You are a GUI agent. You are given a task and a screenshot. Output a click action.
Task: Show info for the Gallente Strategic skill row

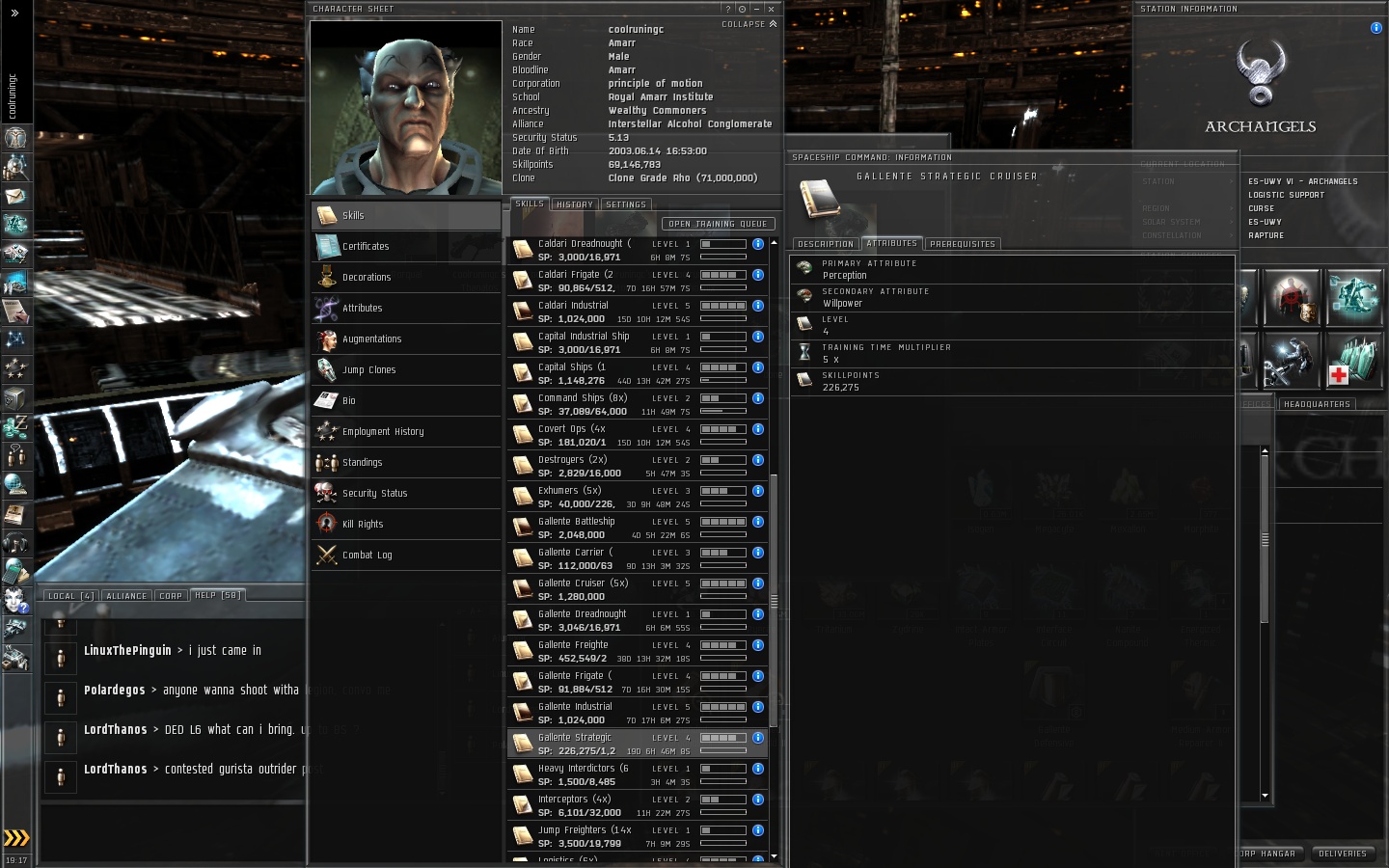[x=758, y=738]
